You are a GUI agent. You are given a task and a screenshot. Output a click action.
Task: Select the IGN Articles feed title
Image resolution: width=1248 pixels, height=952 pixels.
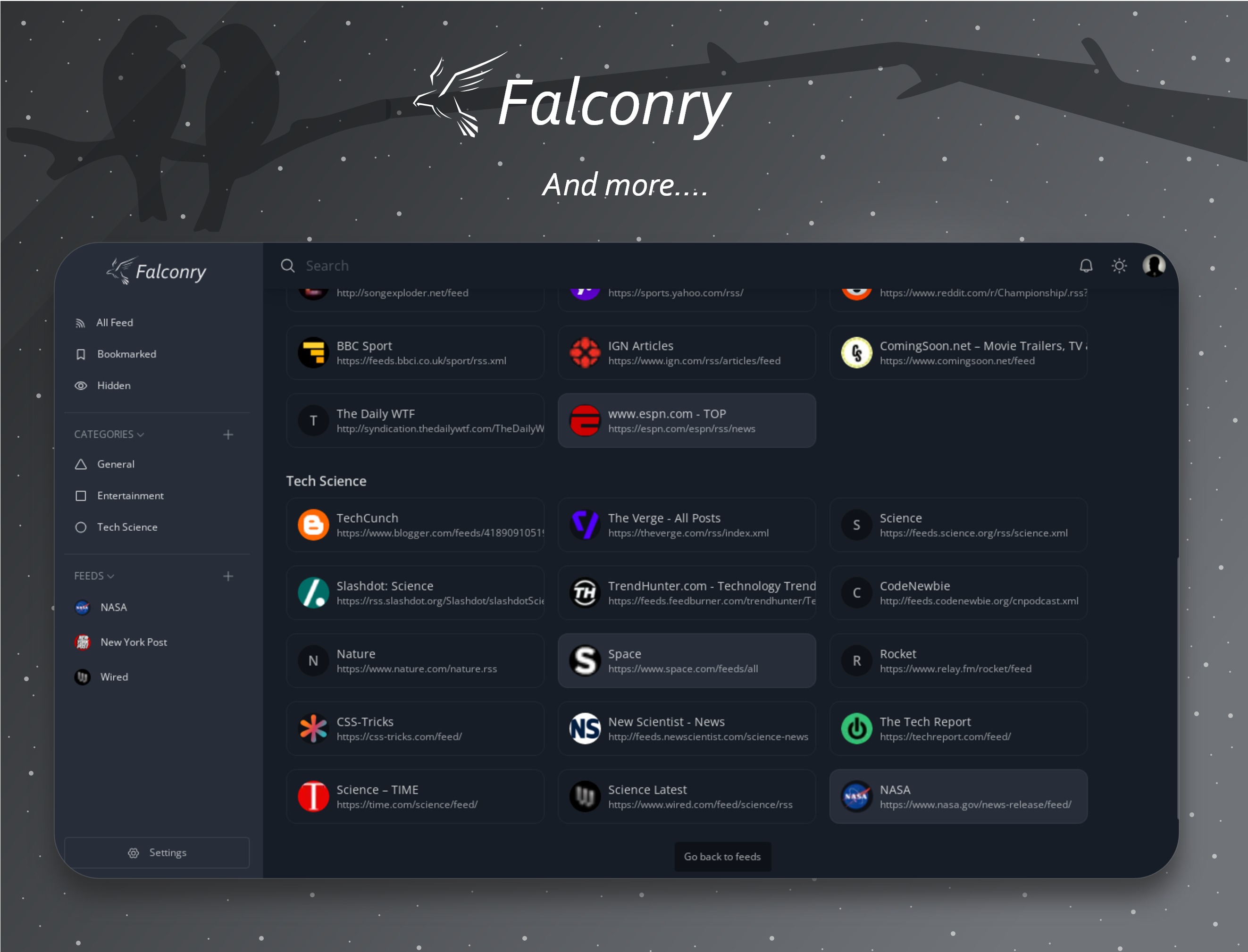point(640,346)
